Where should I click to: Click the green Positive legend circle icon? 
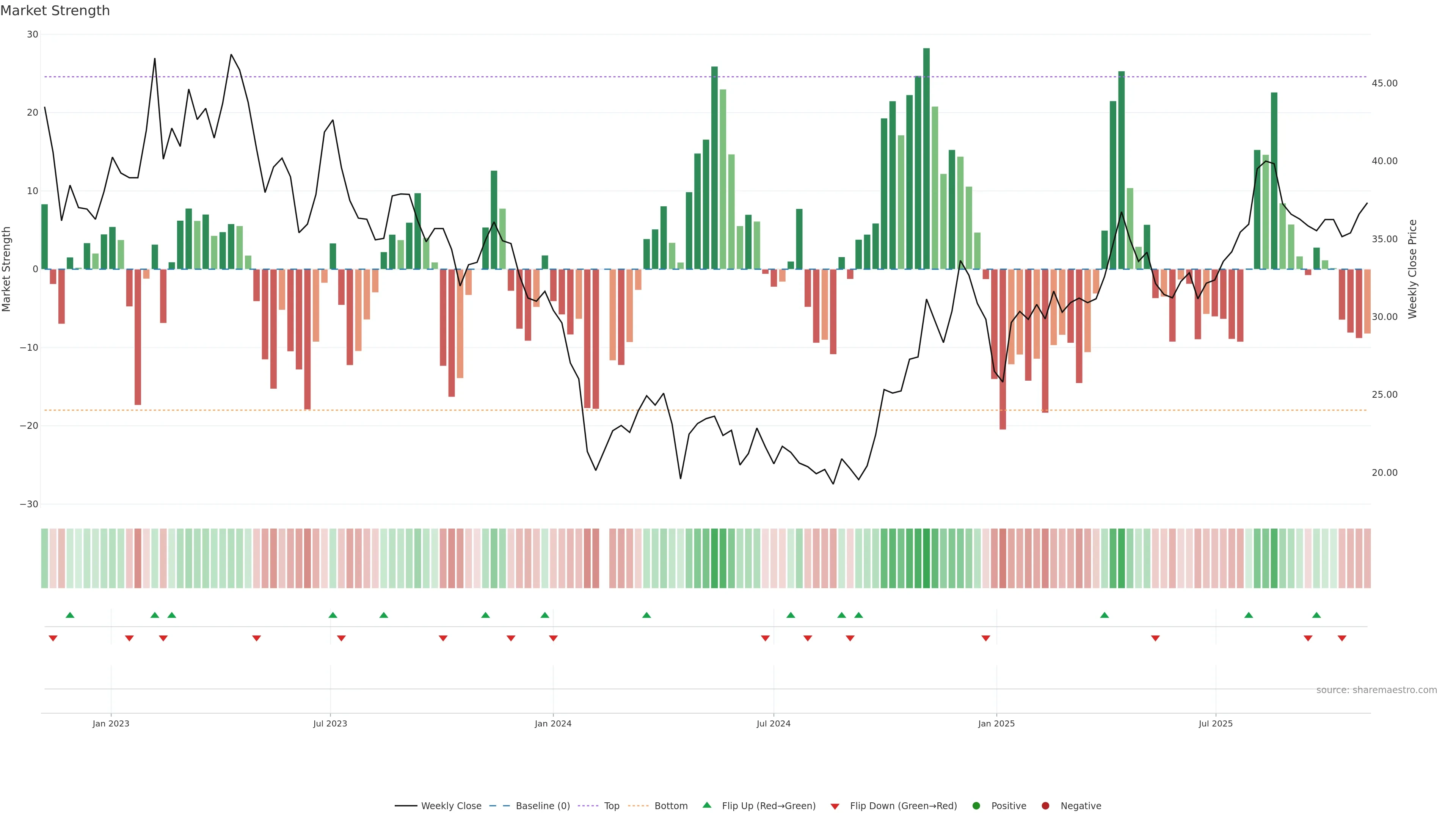(x=976, y=805)
